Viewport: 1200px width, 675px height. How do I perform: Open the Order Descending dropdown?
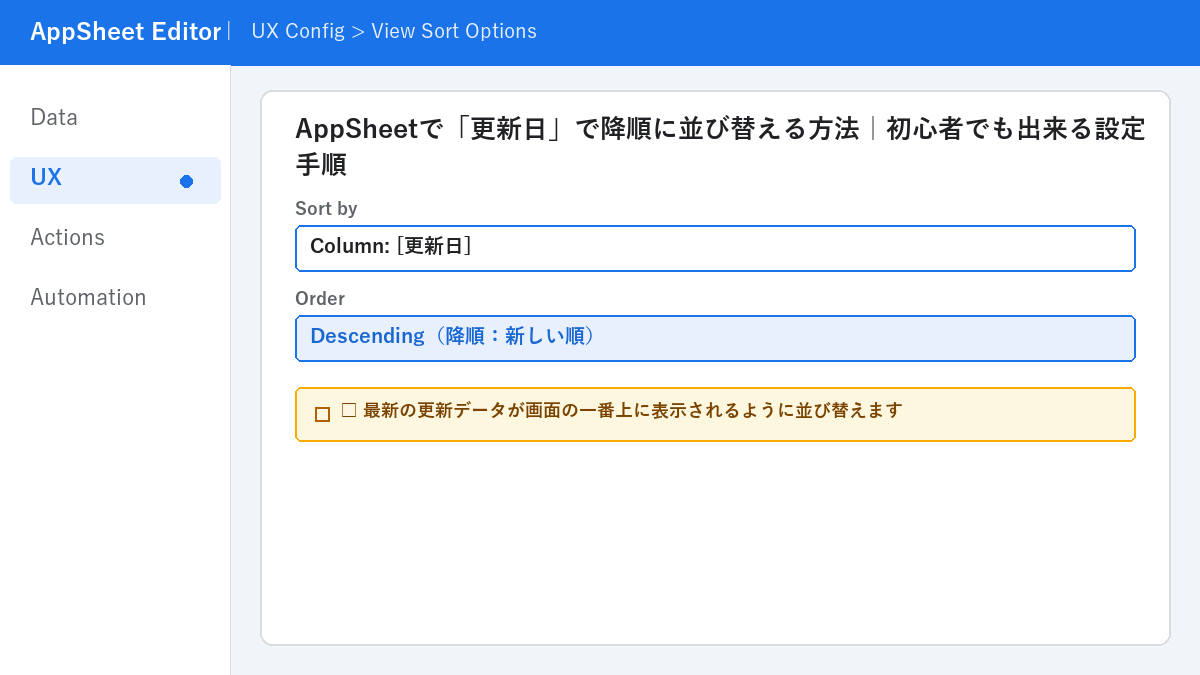click(x=715, y=338)
